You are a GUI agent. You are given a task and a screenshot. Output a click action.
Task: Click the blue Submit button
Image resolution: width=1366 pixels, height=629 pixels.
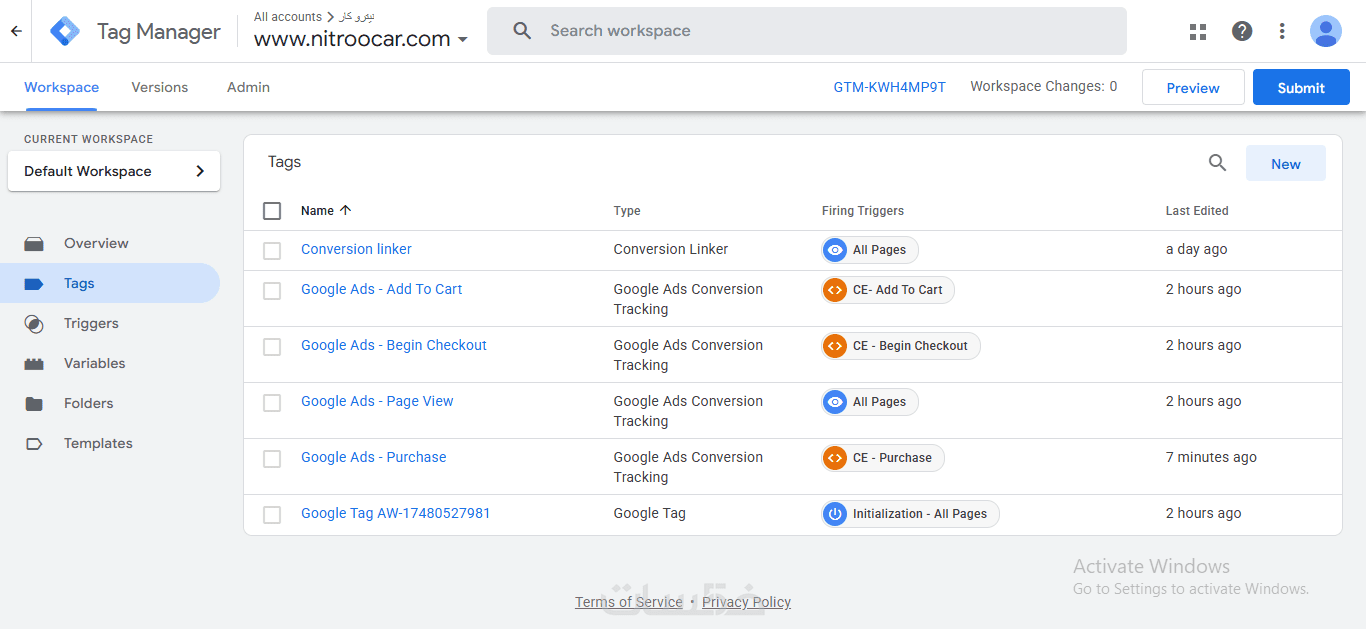(x=1301, y=87)
